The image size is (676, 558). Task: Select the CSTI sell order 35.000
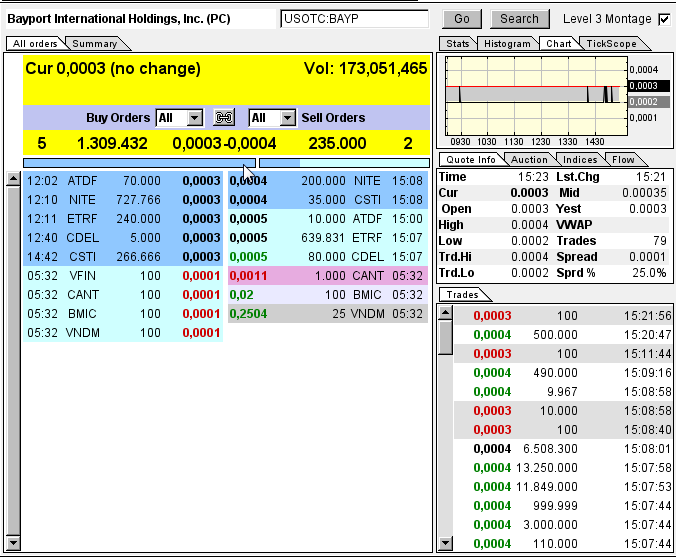coord(328,200)
